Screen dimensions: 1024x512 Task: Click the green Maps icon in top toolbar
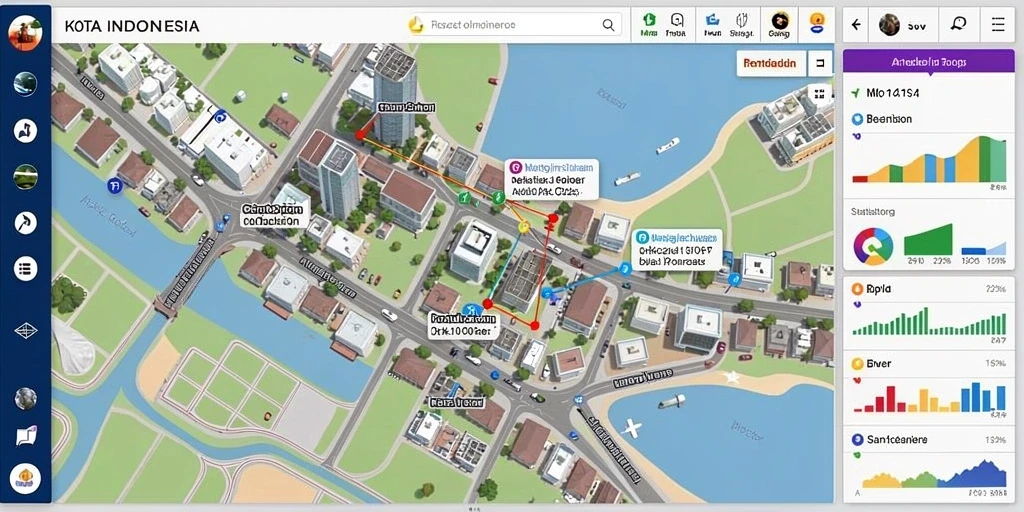click(649, 25)
